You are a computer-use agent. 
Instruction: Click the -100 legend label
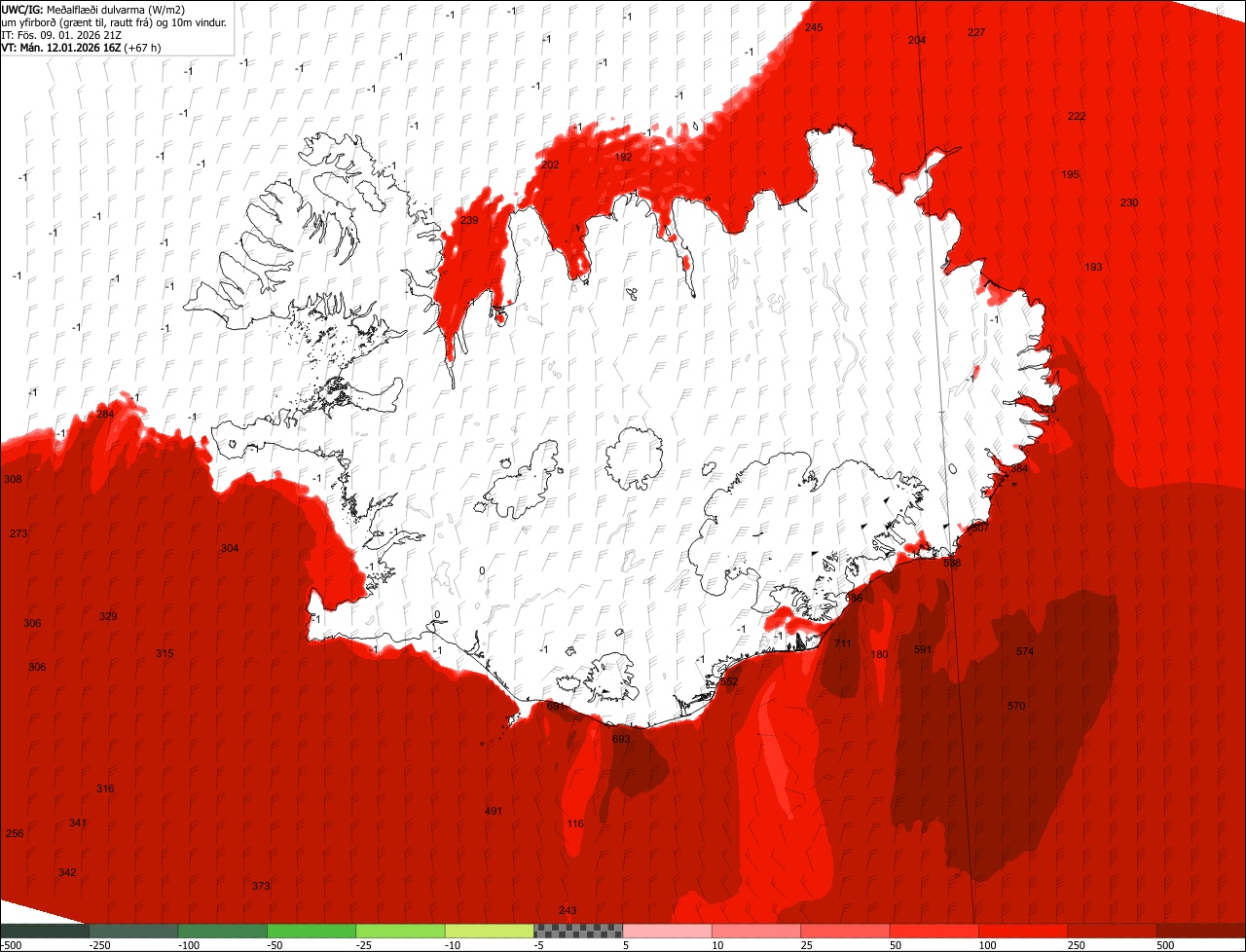tap(189, 945)
